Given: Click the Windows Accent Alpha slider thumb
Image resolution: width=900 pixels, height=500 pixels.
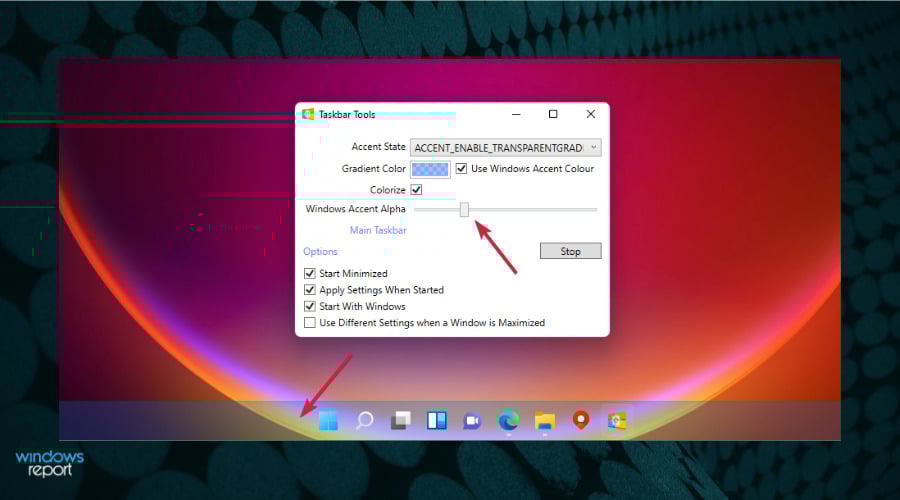Looking at the screenshot, I should coord(464,210).
